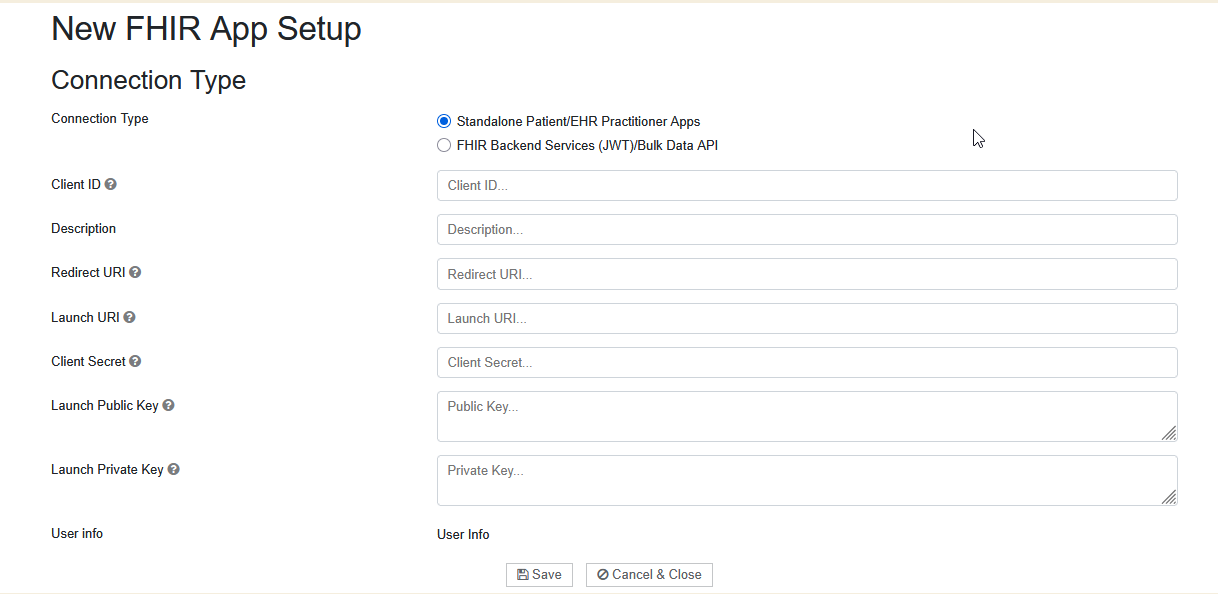Click the Launch Private Key help icon
Screen dimensions: 1218x594
point(173,469)
